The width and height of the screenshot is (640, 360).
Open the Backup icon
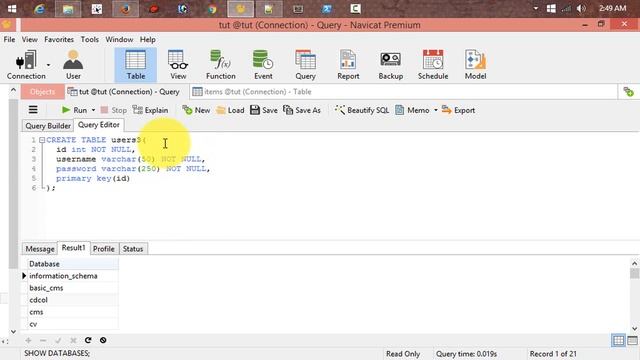(391, 64)
